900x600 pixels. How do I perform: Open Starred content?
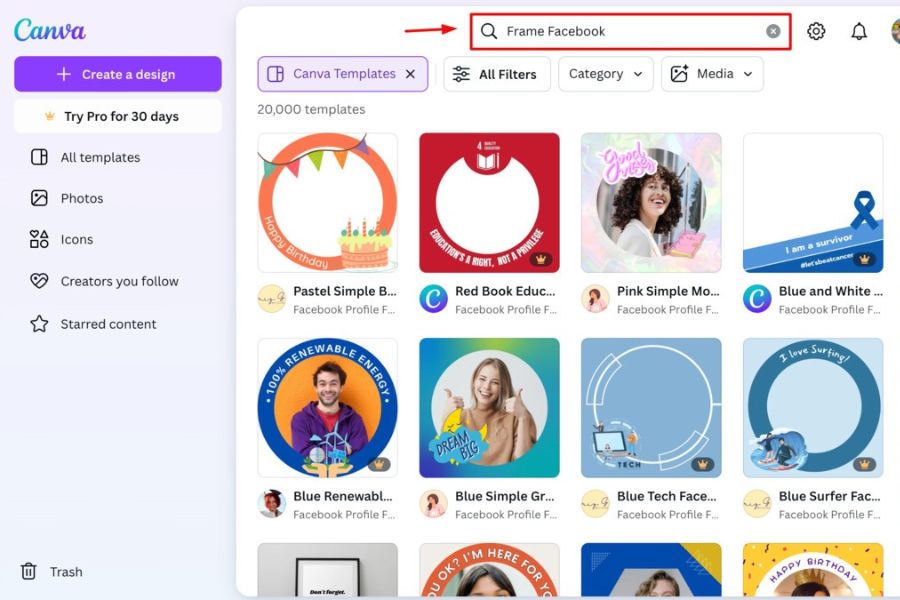pos(108,324)
